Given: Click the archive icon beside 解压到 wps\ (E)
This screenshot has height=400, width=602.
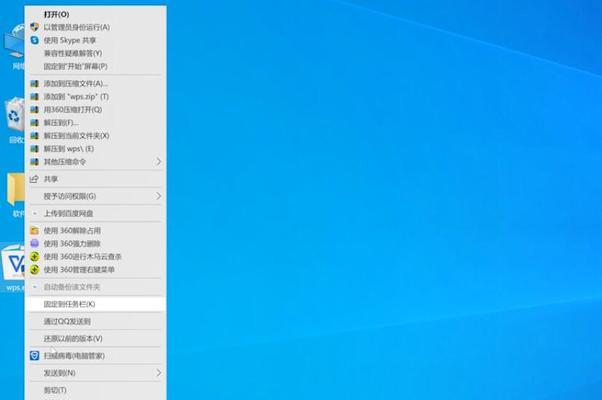Looking at the screenshot, I should point(35,149).
